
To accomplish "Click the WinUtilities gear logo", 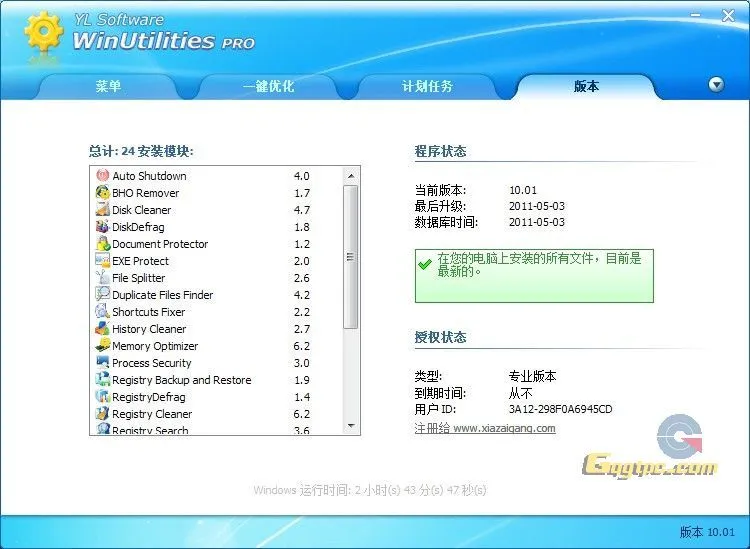I will 44,32.
